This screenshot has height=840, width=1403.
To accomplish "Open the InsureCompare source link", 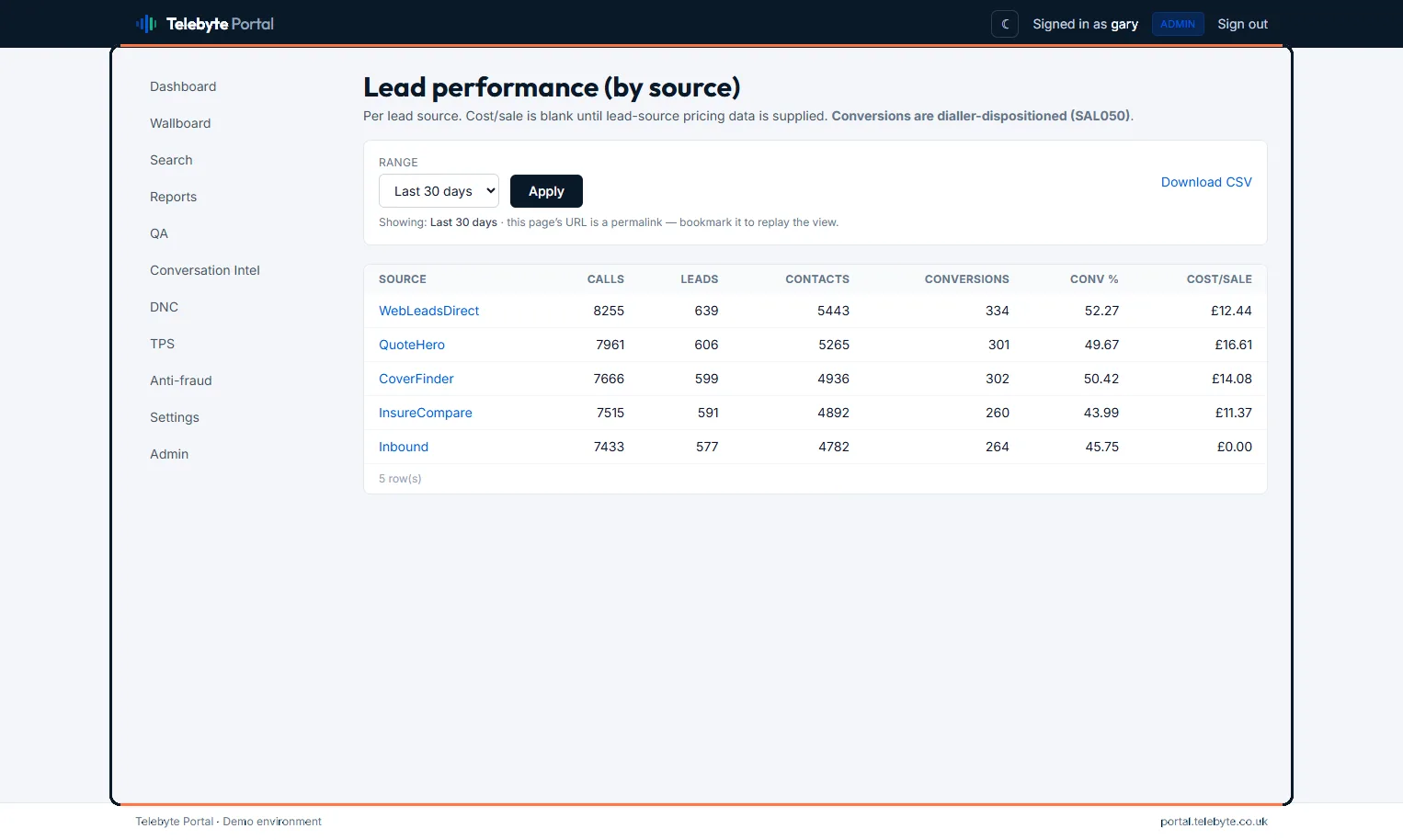I will pos(425,413).
